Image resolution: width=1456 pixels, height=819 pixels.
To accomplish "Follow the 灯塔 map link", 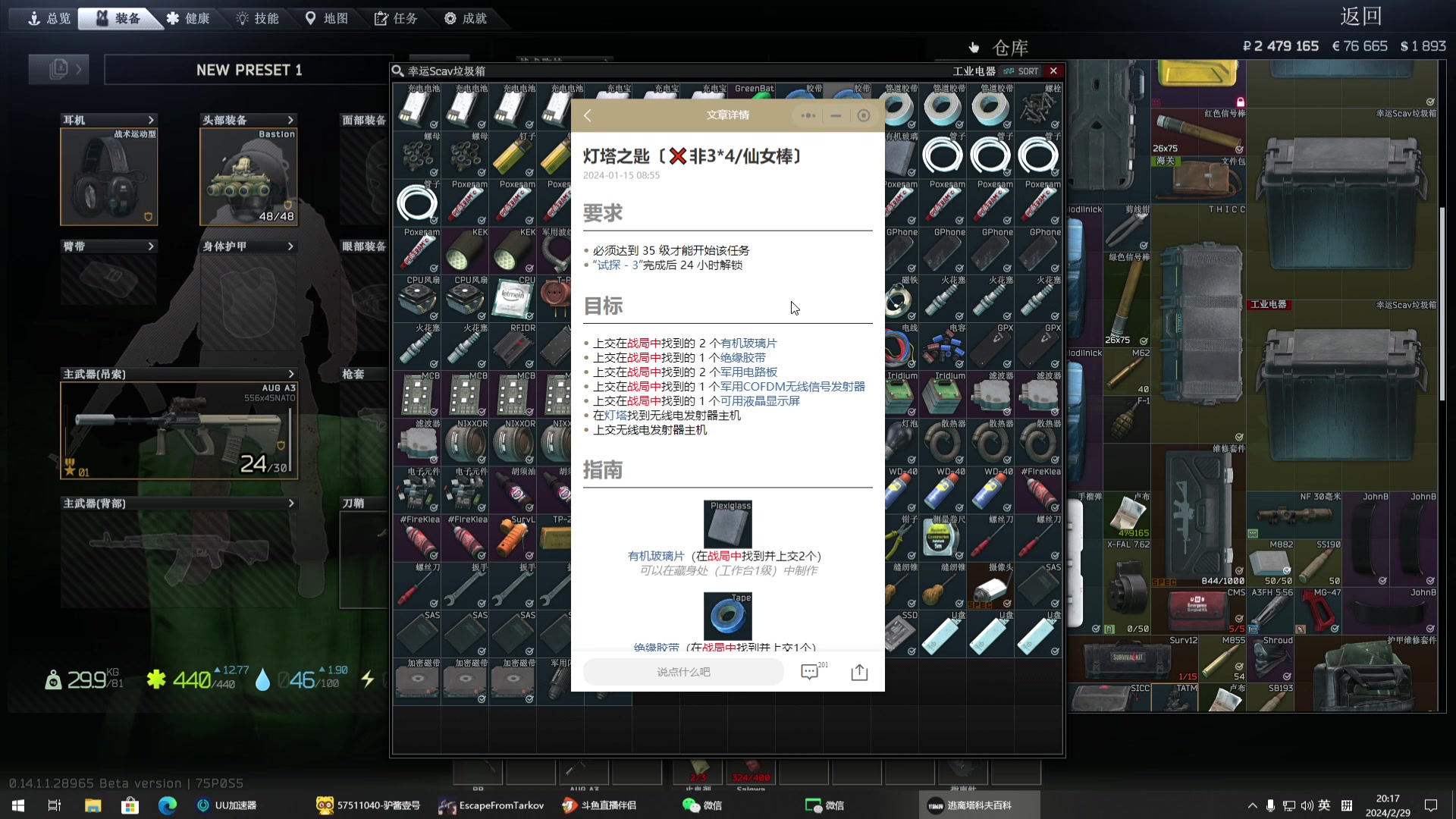I will tap(616, 415).
